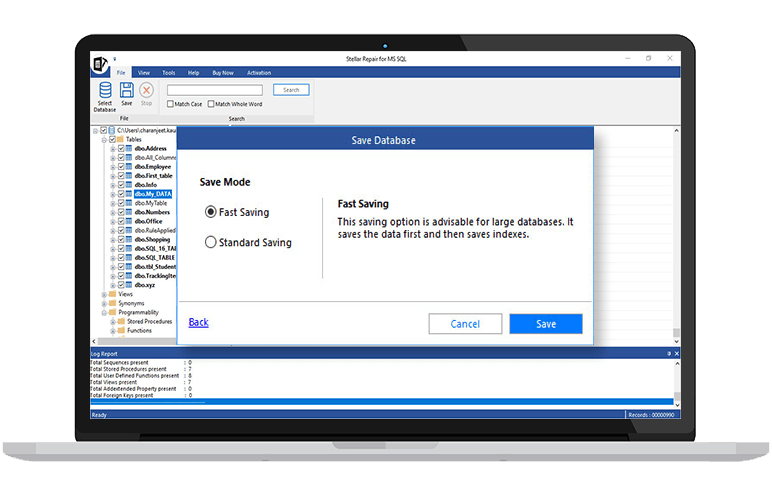The image size is (772, 488).
Task: Open the View ribbon tab
Action: point(144,72)
